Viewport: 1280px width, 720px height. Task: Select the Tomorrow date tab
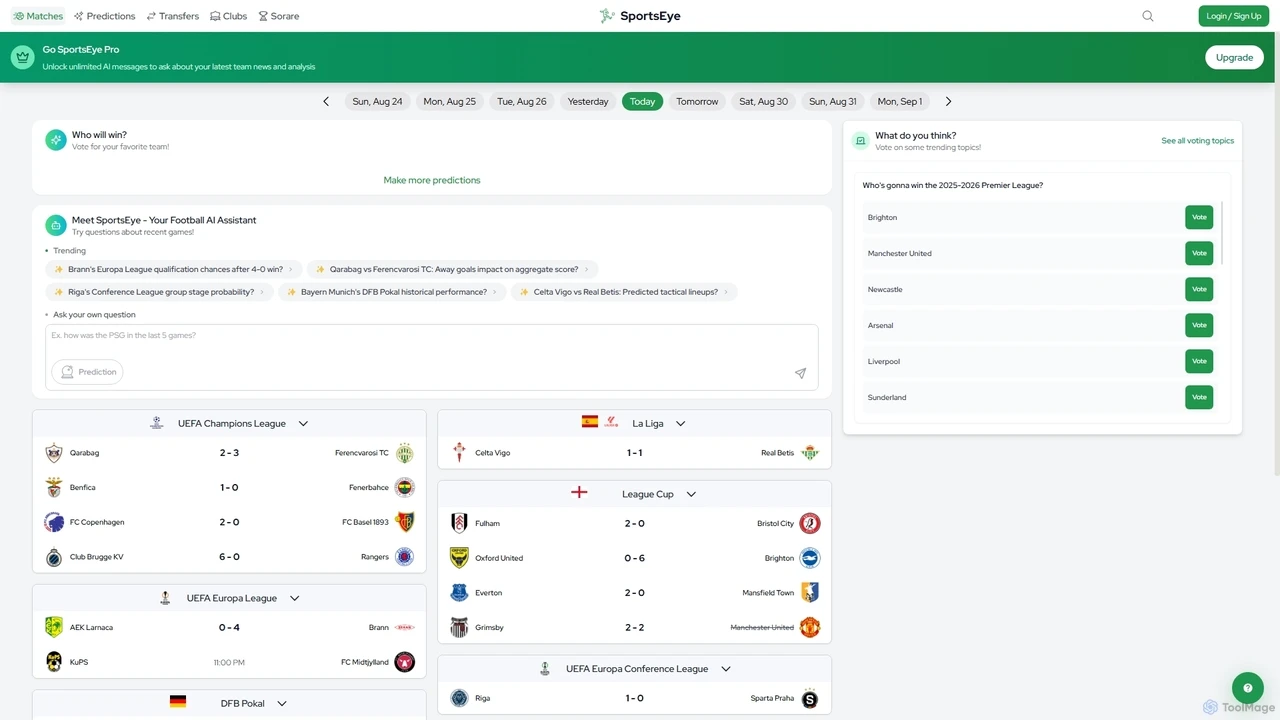point(697,101)
